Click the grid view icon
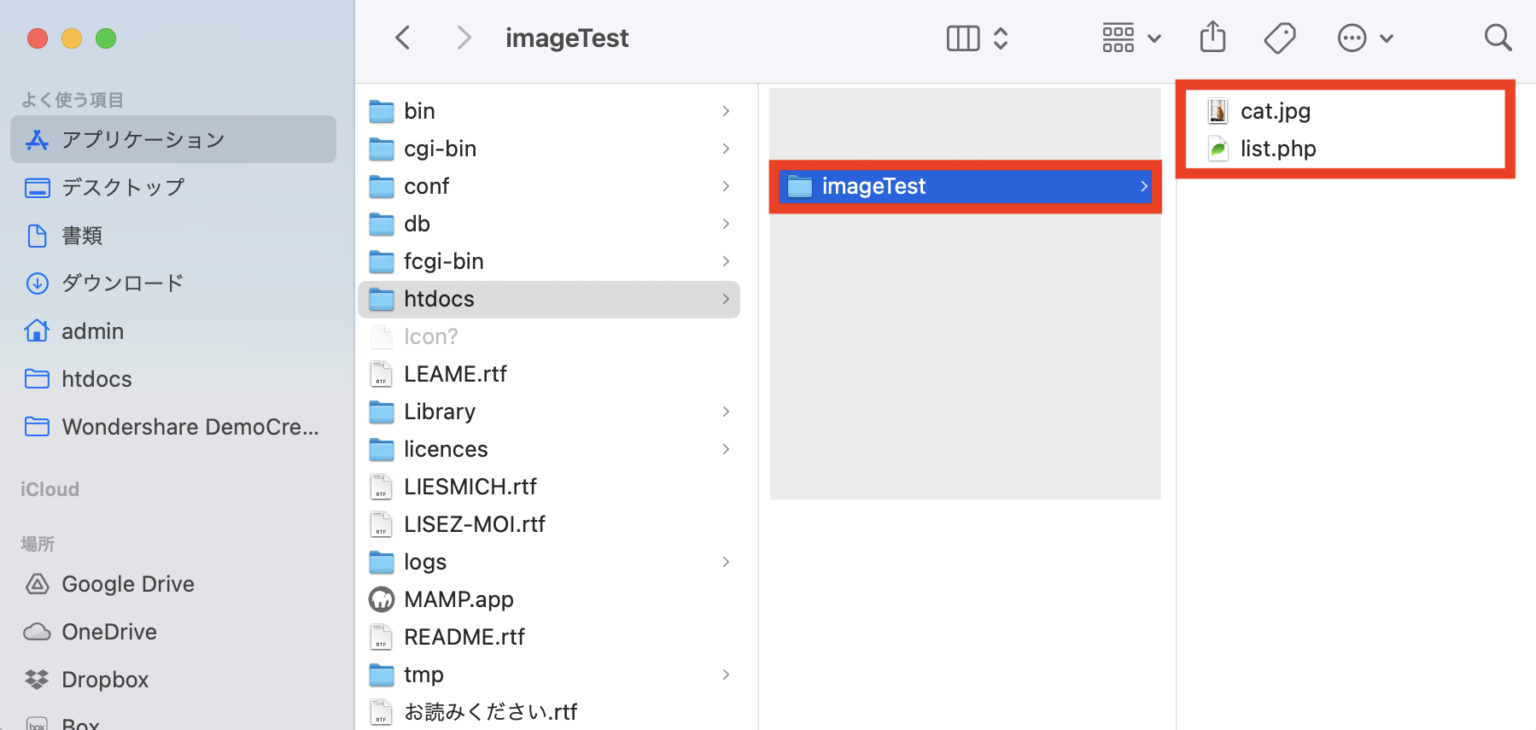 point(1117,37)
